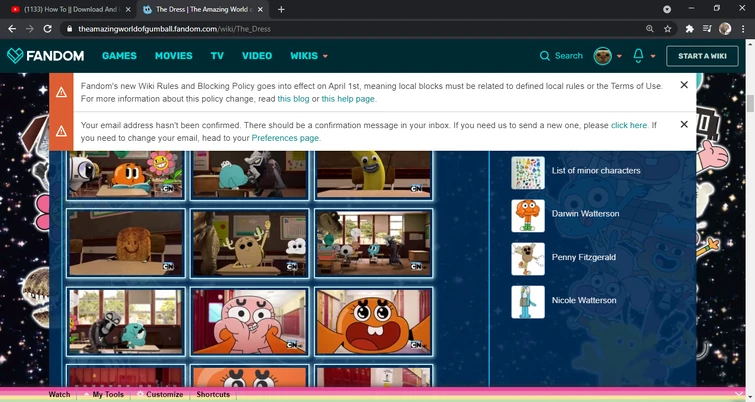Click the Fandom logo
Viewport: 755px width, 402px height.
[x=46, y=56]
